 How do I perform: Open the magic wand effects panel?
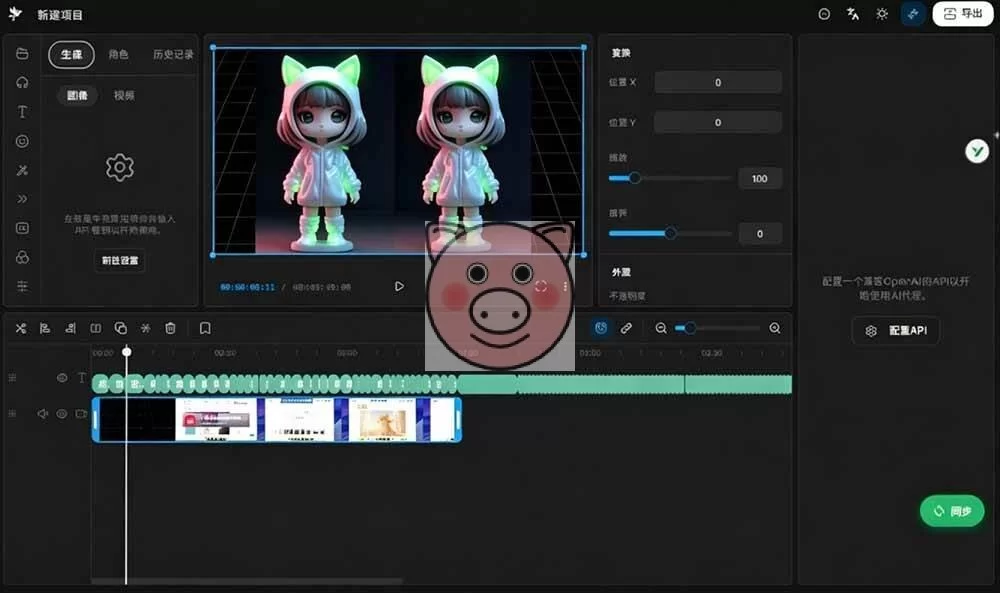[22, 170]
